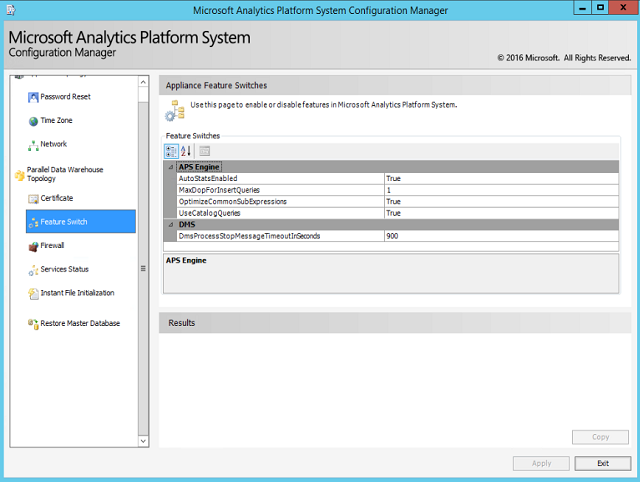640x482 pixels.
Task: Click the Exit button
Action: click(x=602, y=463)
